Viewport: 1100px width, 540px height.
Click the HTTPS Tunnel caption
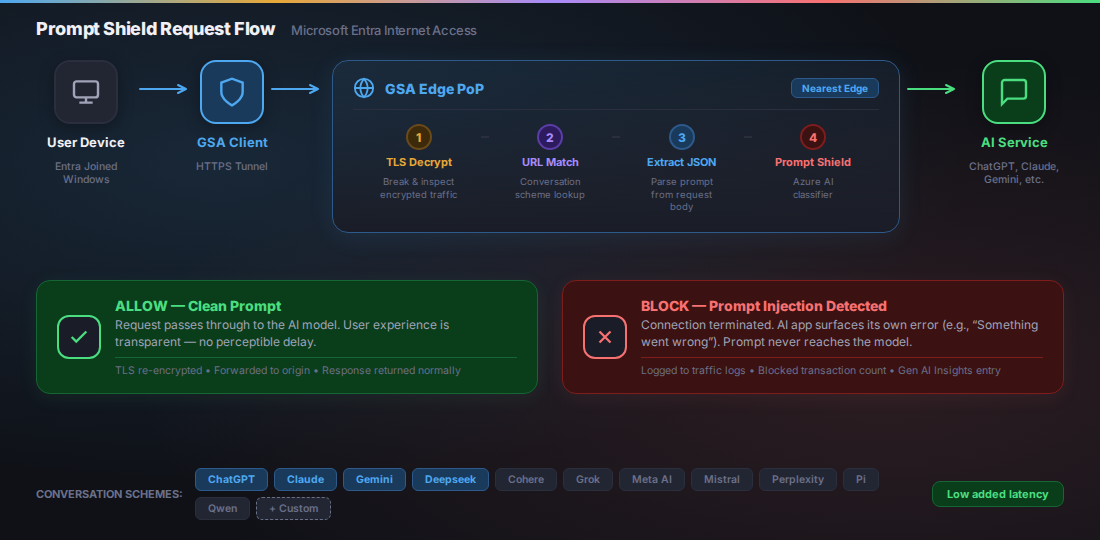(x=232, y=166)
